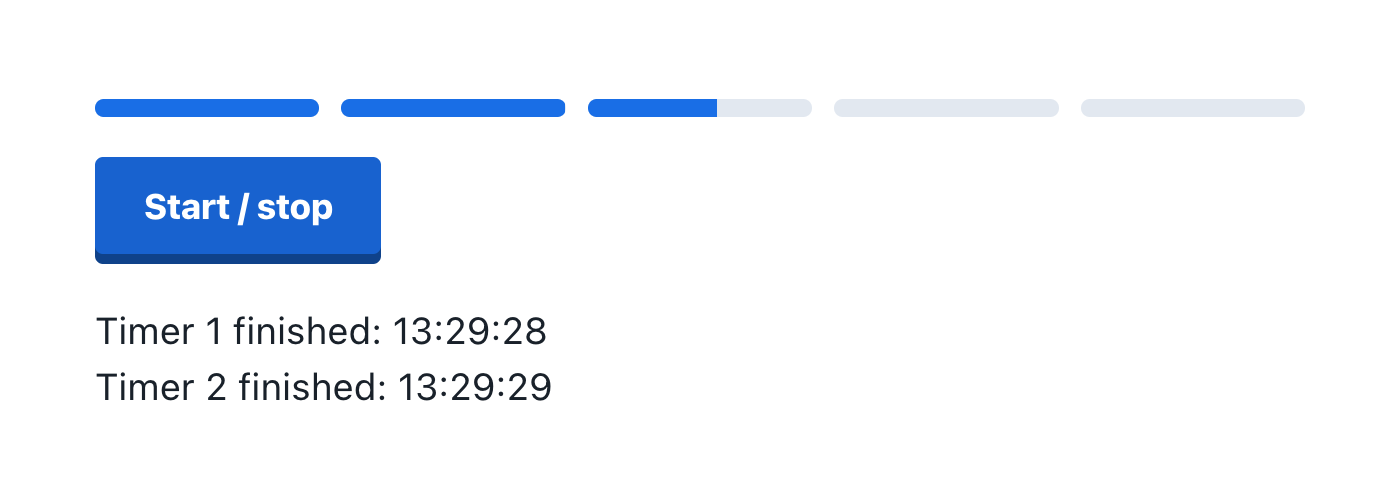Click the word "stop" on the button
The height and width of the screenshot is (500, 1400).
(x=295, y=208)
